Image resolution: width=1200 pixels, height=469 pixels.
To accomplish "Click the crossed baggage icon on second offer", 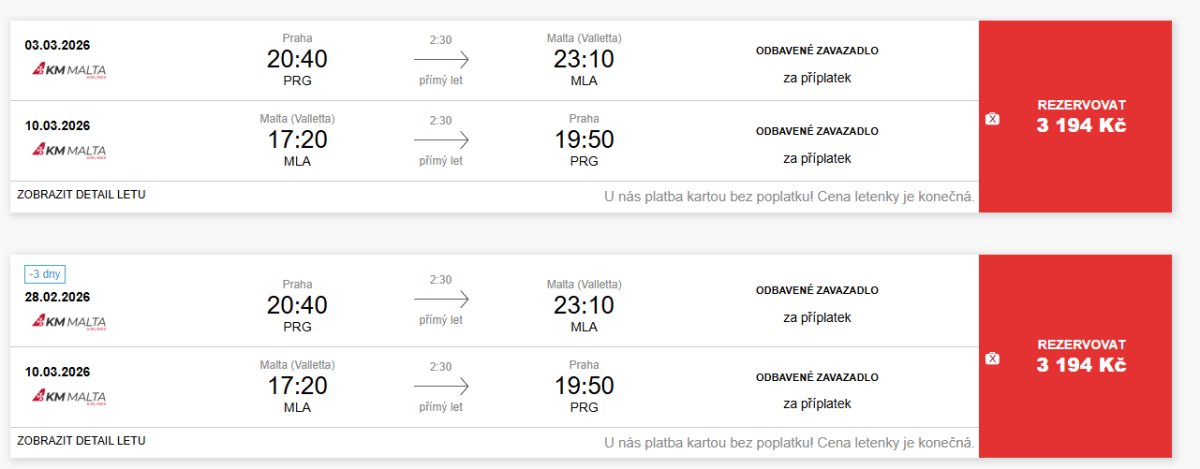I will pos(992,358).
